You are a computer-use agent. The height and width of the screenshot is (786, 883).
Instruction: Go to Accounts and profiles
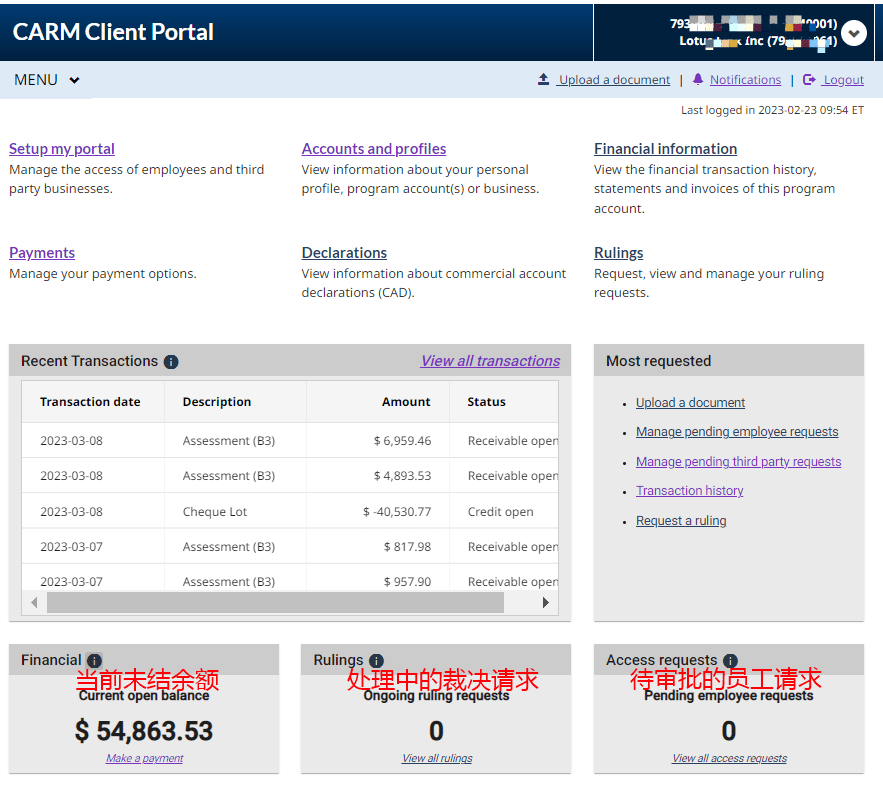[374, 149]
